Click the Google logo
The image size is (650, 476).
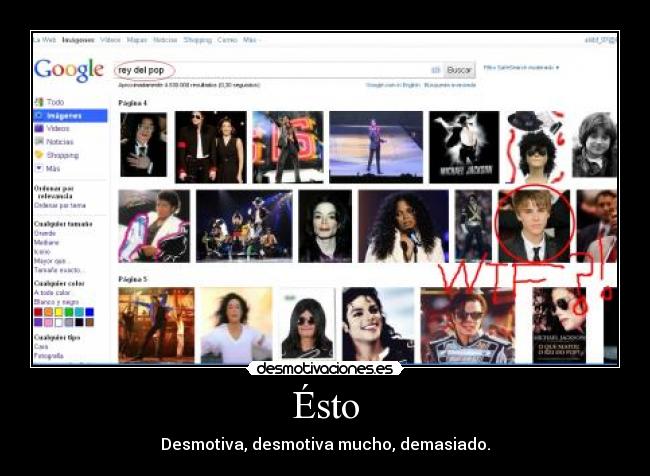point(69,70)
